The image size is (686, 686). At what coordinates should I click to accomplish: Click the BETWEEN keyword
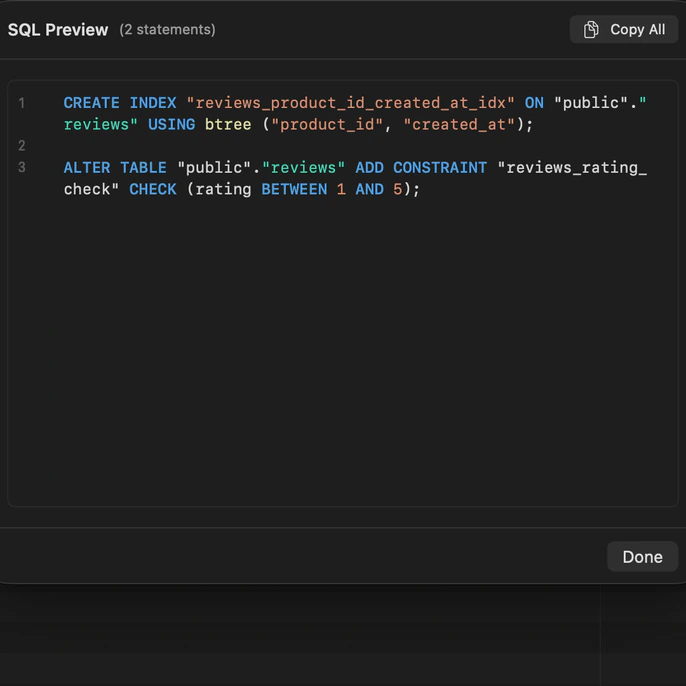coord(294,189)
